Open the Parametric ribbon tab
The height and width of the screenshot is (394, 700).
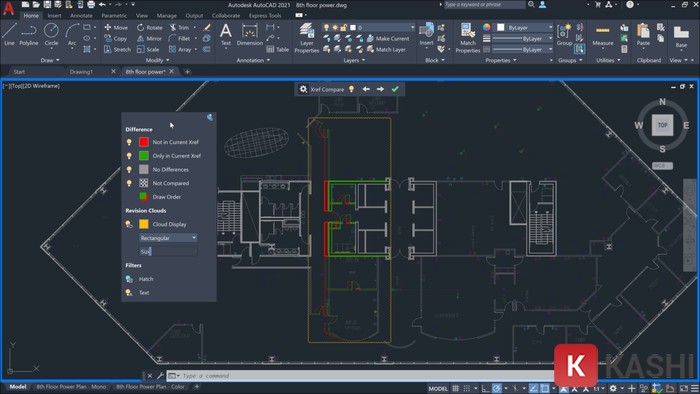[x=114, y=16]
